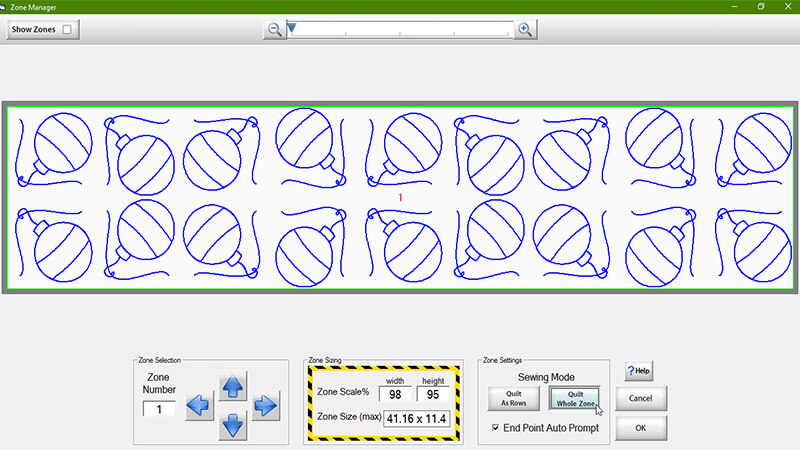
Task: Open Help with the question mark button
Action: point(639,371)
